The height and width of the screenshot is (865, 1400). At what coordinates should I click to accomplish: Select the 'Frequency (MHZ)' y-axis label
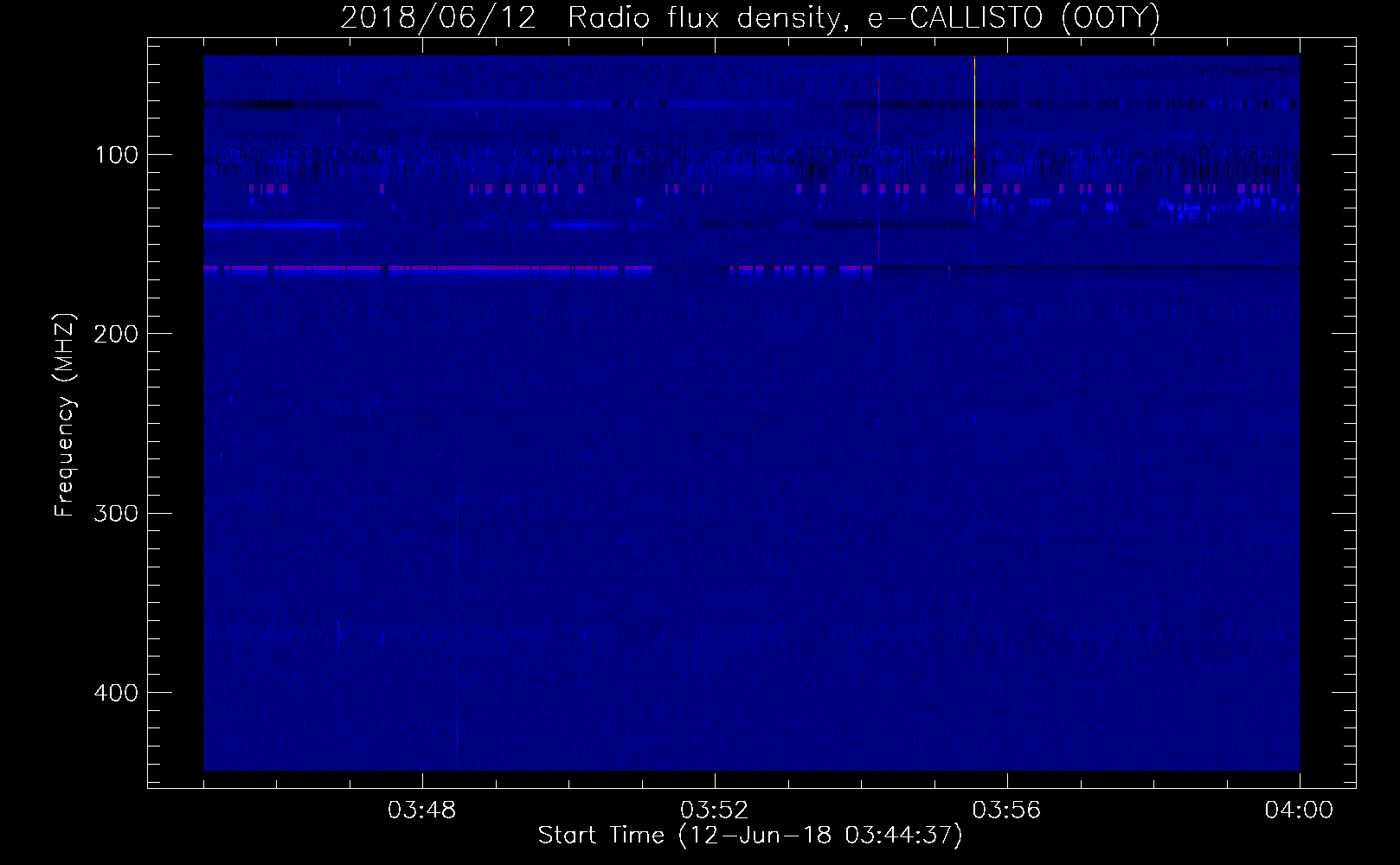[x=65, y=415]
